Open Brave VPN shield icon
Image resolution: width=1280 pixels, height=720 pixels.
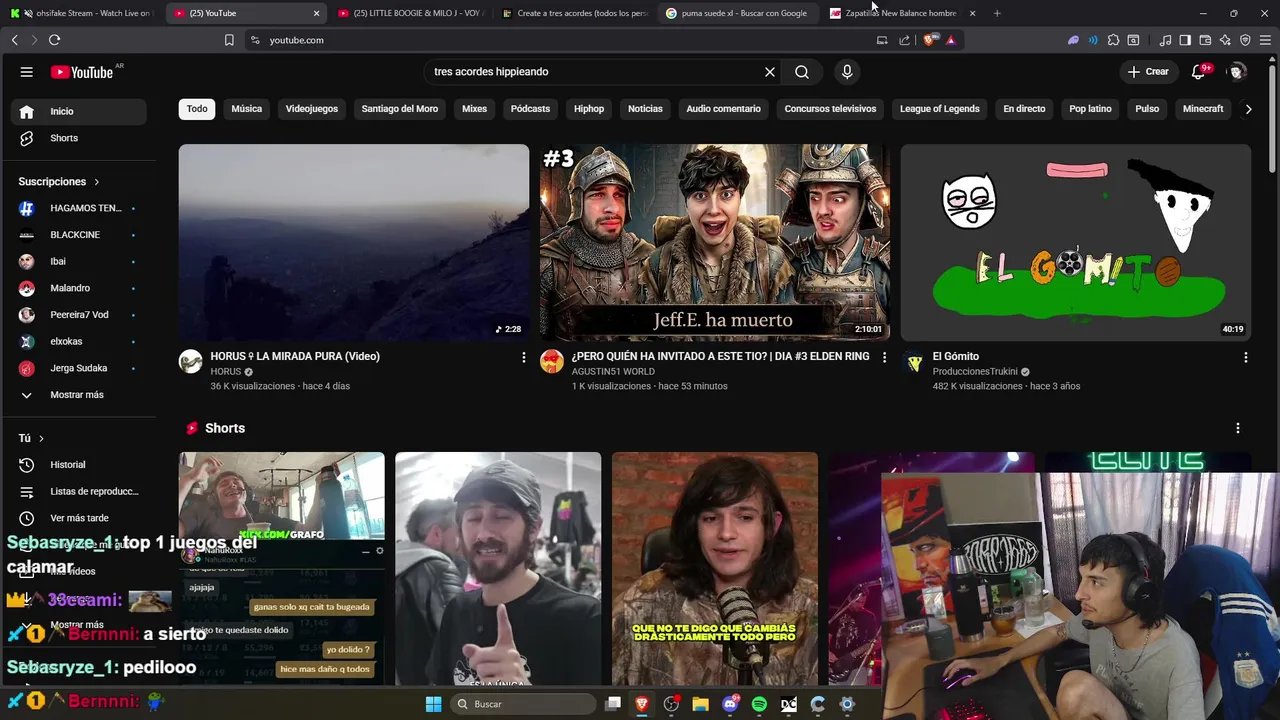1245,40
